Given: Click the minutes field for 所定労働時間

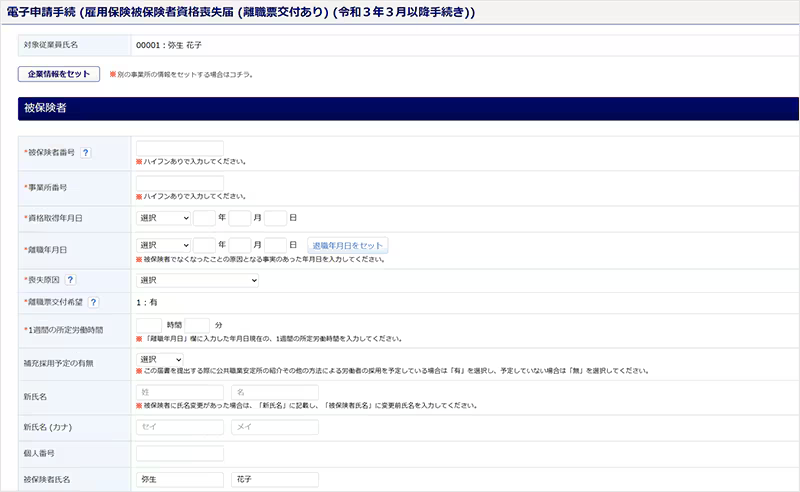Looking at the screenshot, I should [x=197, y=325].
